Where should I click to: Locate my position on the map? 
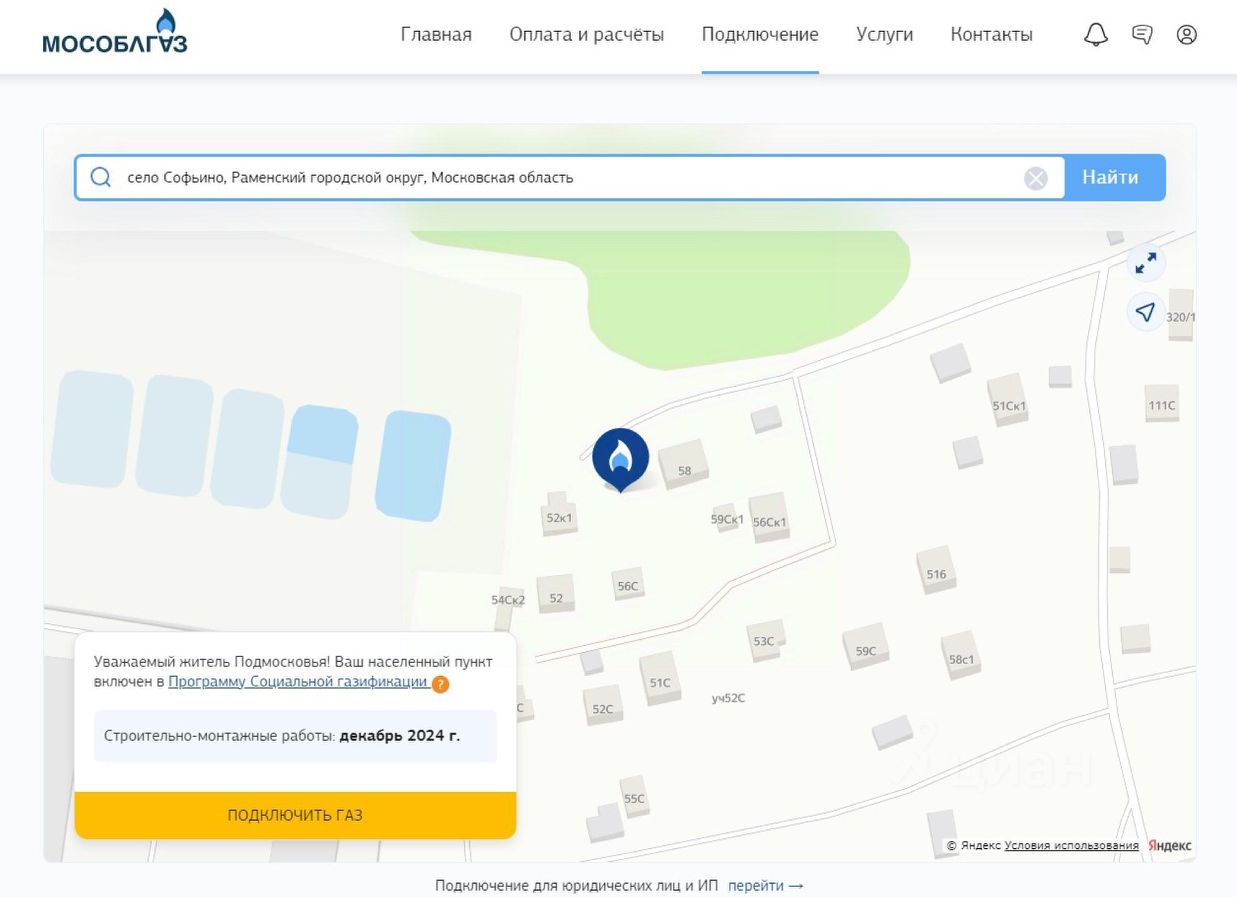pyautogui.click(x=1146, y=312)
